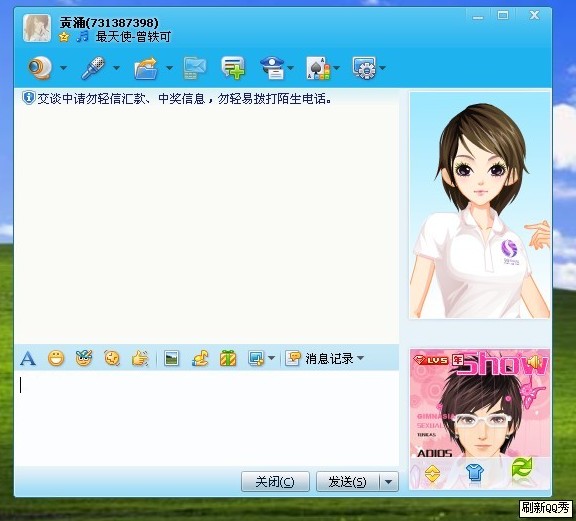This screenshot has width=576, height=521.
Task: Open QQ Show wardrobe T-shirt icon
Action: [x=475, y=473]
